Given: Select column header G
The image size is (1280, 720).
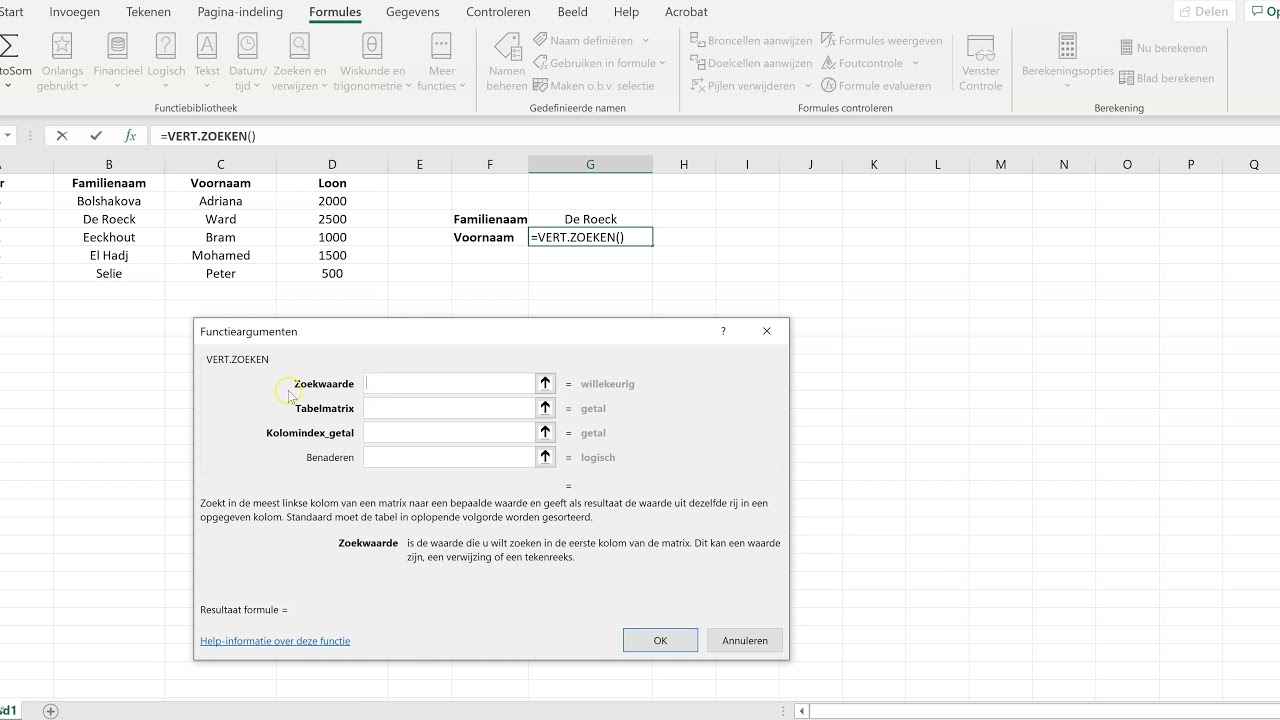Looking at the screenshot, I should (590, 165).
